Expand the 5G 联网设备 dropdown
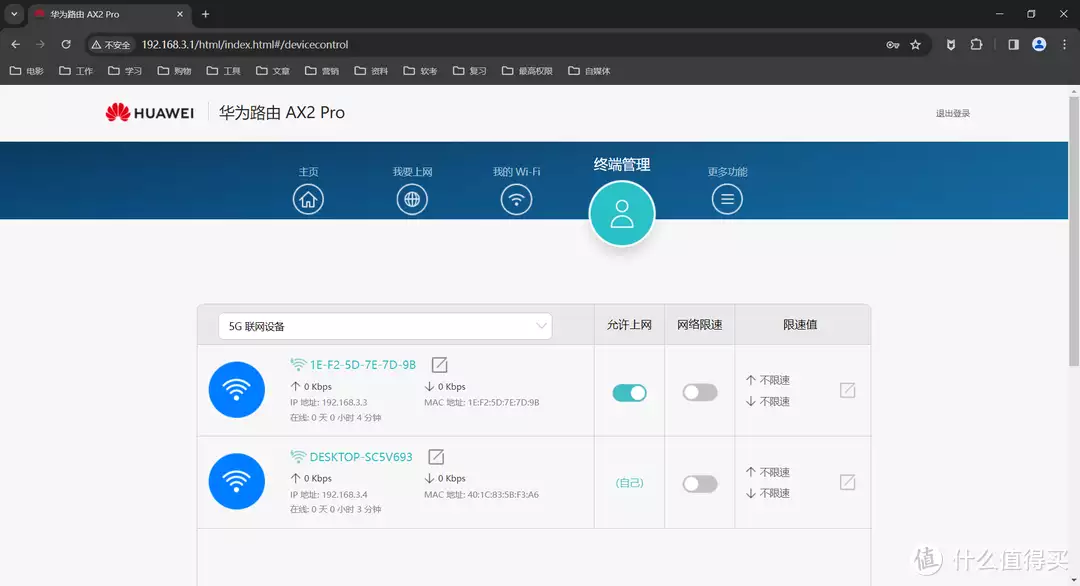Image resolution: width=1080 pixels, height=586 pixels. click(385, 326)
